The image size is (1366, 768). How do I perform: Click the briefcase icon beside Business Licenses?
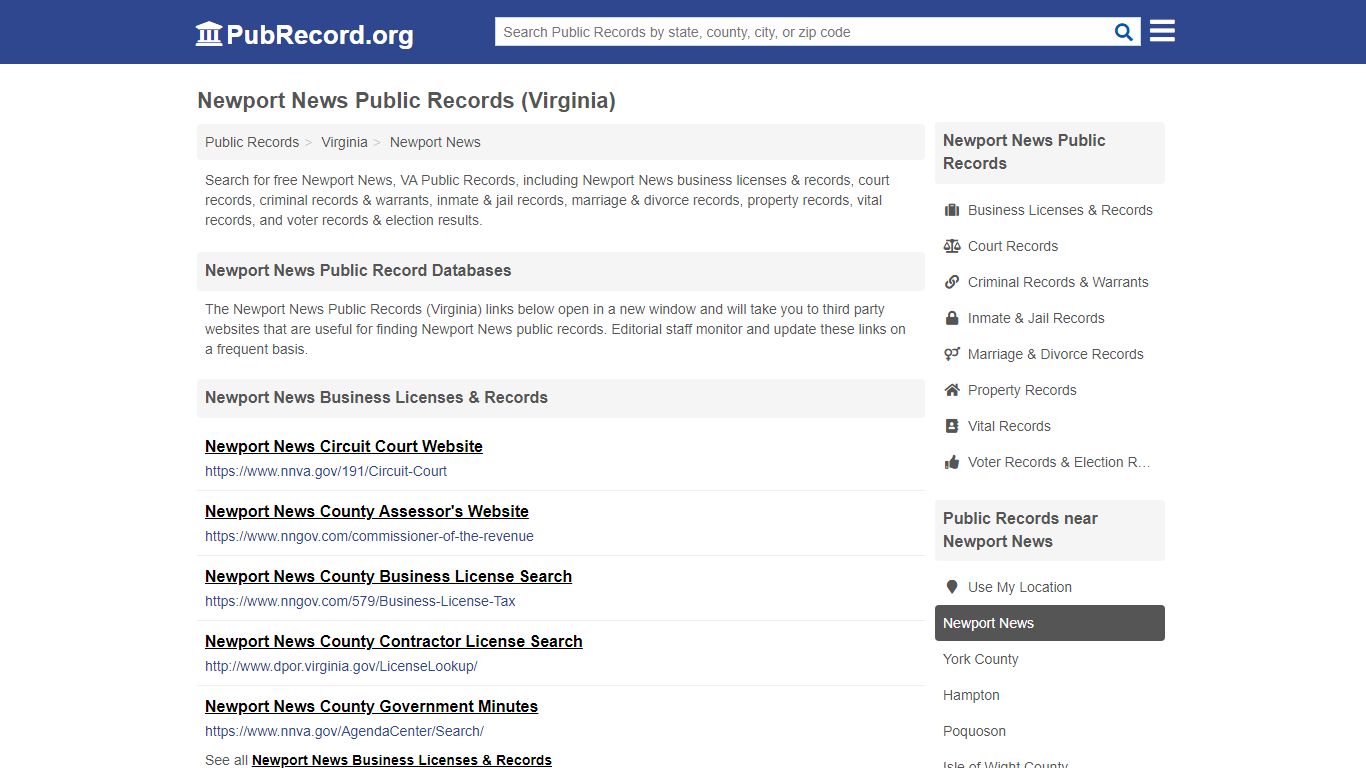952,210
